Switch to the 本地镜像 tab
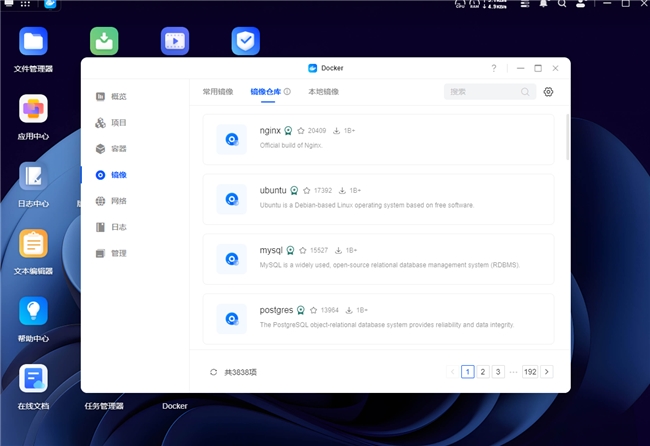This screenshot has width=650, height=446. 324,92
